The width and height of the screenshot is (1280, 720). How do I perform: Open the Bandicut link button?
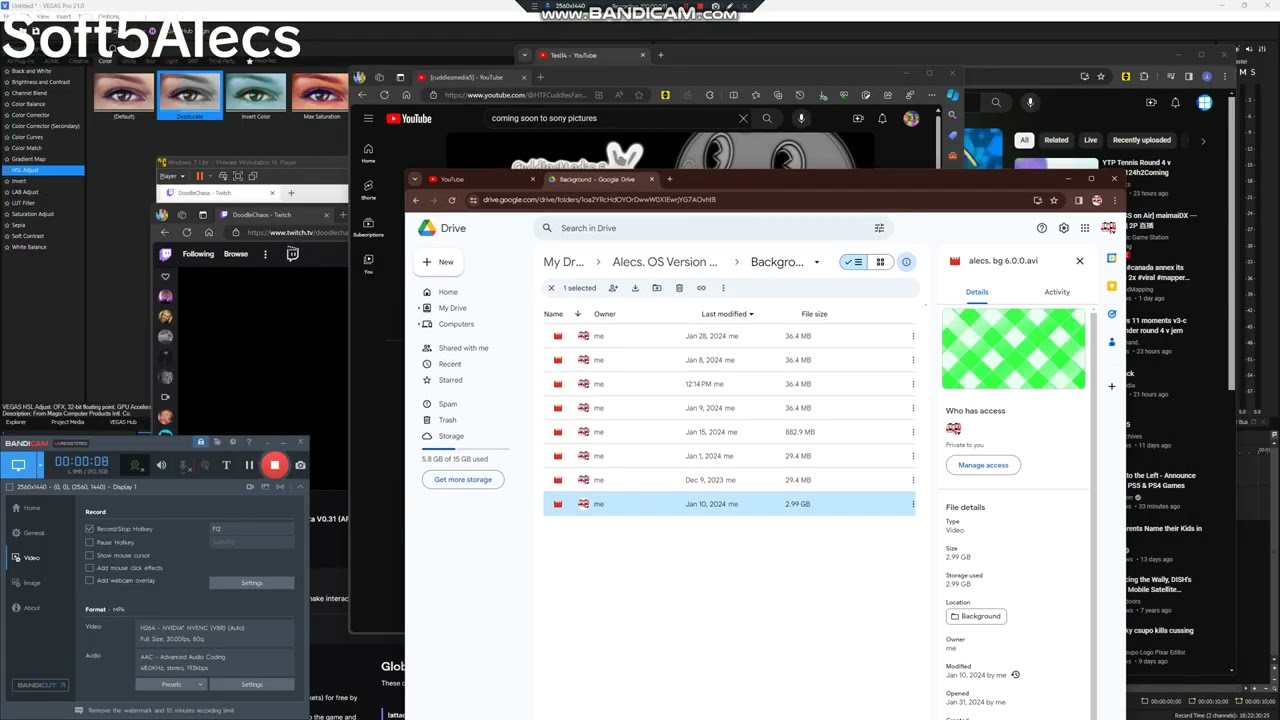40,685
